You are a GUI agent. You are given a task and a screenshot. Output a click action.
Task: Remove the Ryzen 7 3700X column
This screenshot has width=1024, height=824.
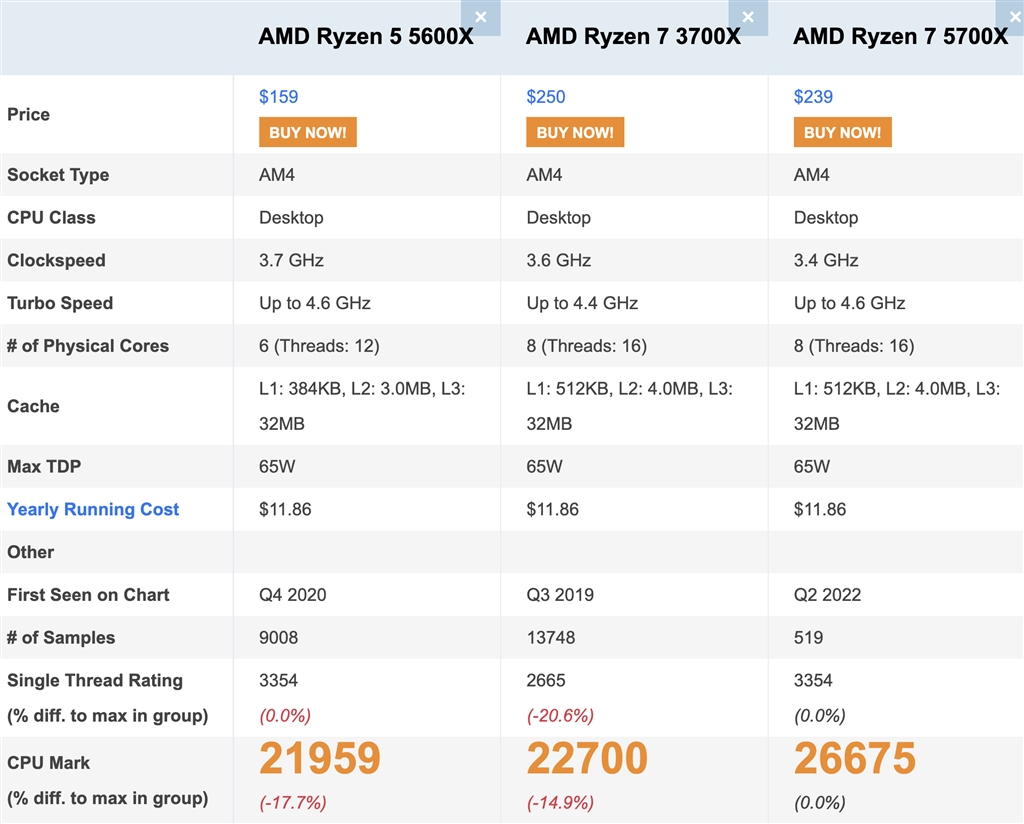click(748, 17)
